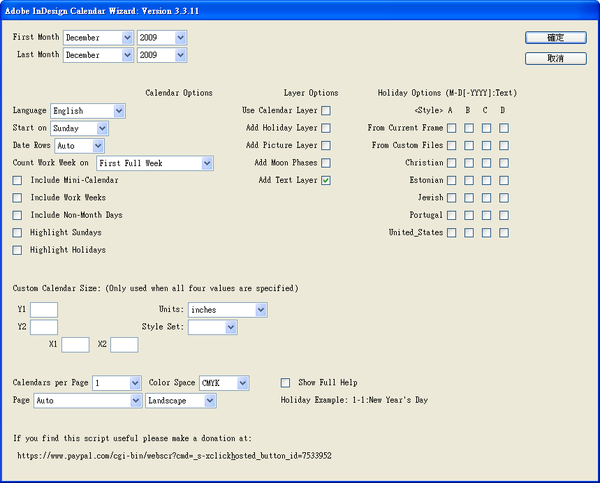Screen dimensions: 600x483
Task: Click into the X1 input field
Action: coord(75,345)
